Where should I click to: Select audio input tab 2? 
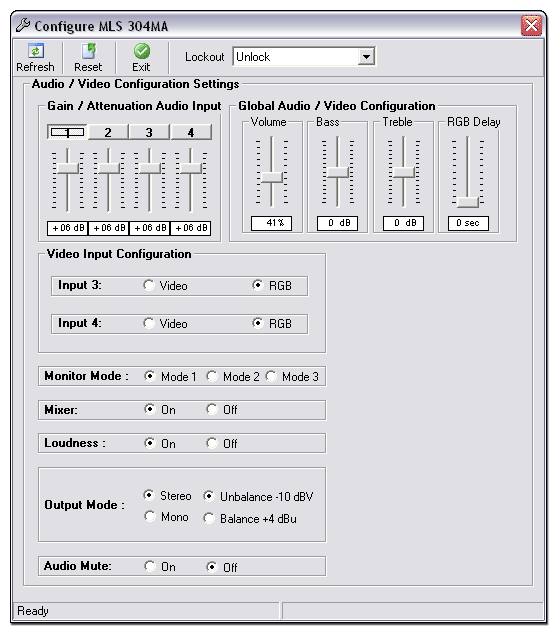pyautogui.click(x=108, y=132)
